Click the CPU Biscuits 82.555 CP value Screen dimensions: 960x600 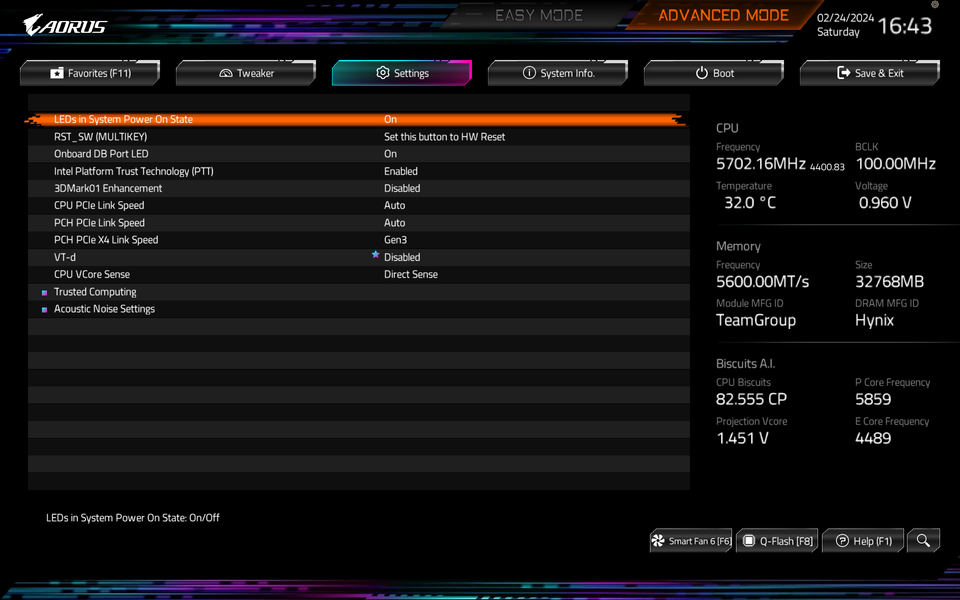tap(751, 399)
